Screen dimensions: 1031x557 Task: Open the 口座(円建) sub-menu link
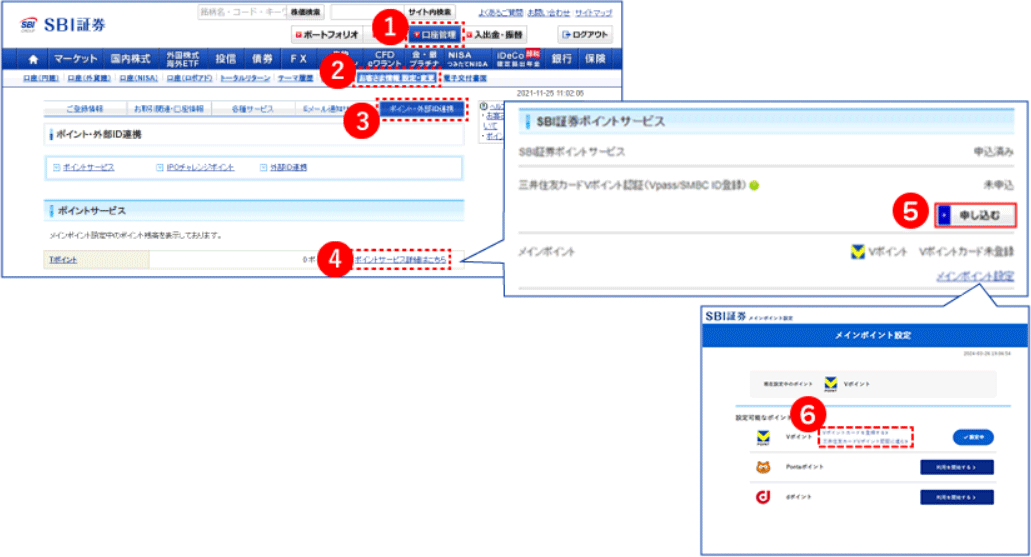pos(41,78)
